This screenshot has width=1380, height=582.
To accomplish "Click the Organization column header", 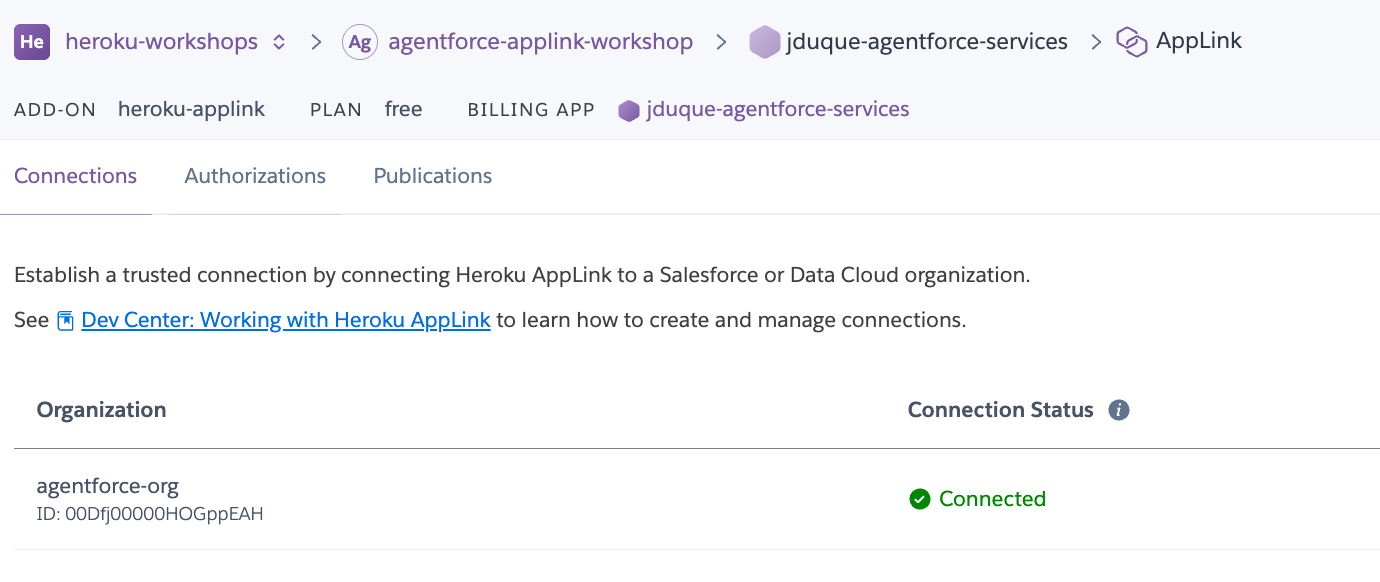I will tap(101, 409).
